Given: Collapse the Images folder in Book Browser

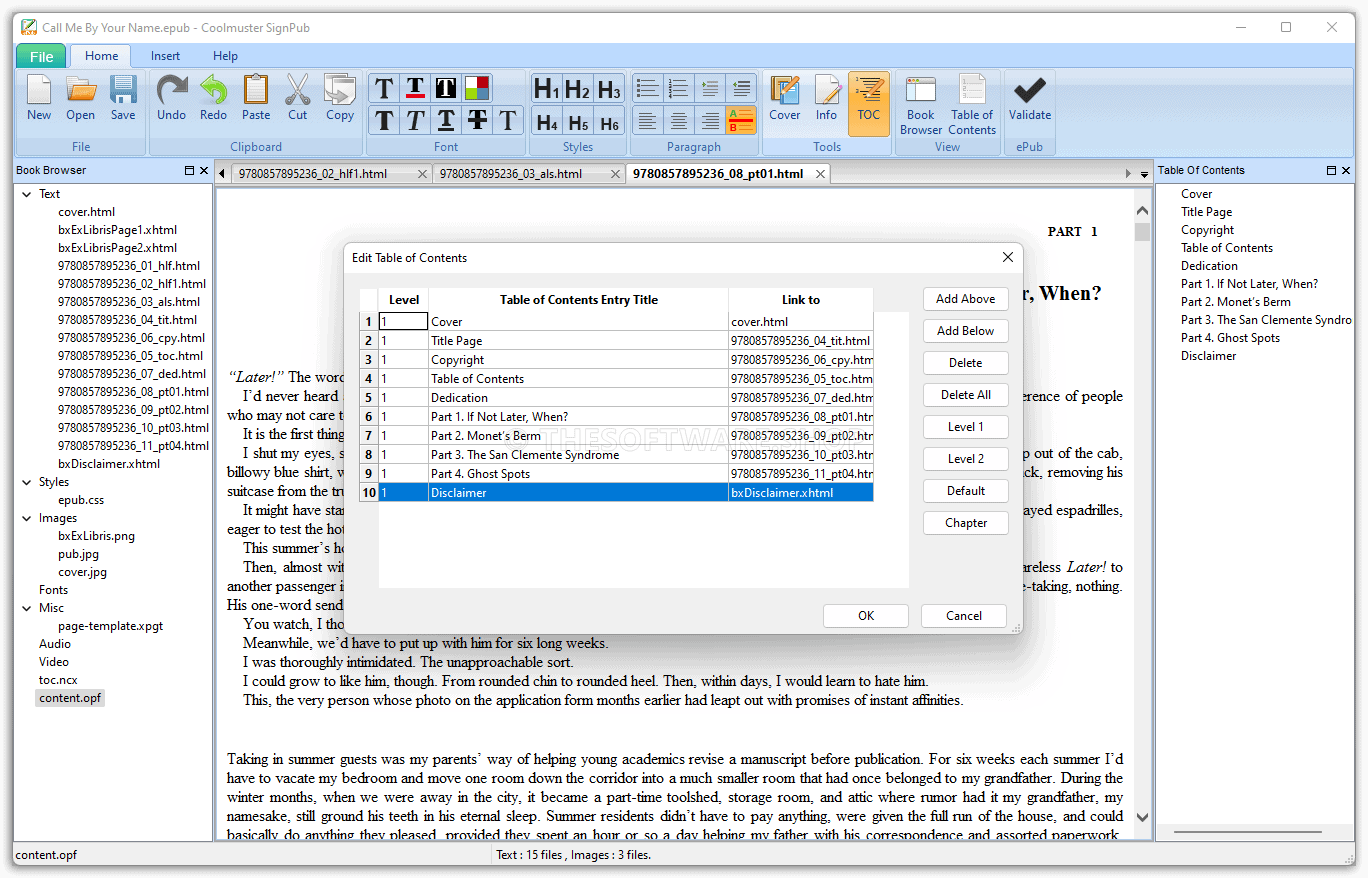Looking at the screenshot, I should 27,518.
